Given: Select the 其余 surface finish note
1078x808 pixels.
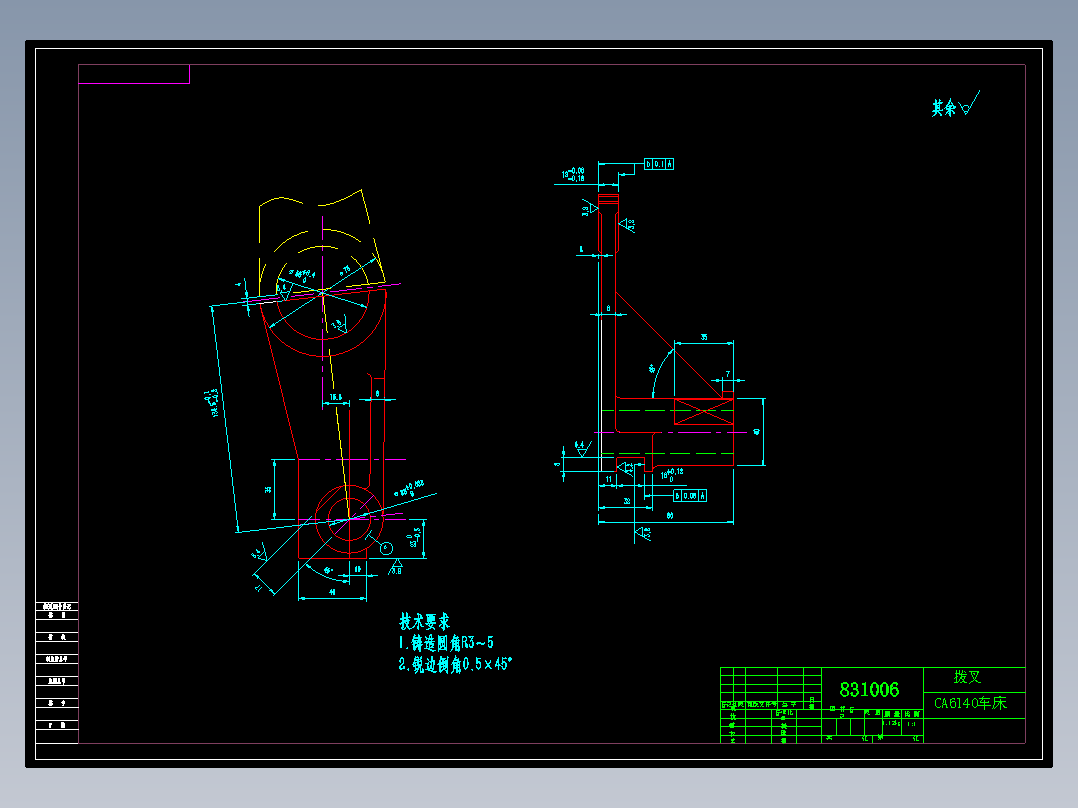Looking at the screenshot, I should 956,105.
